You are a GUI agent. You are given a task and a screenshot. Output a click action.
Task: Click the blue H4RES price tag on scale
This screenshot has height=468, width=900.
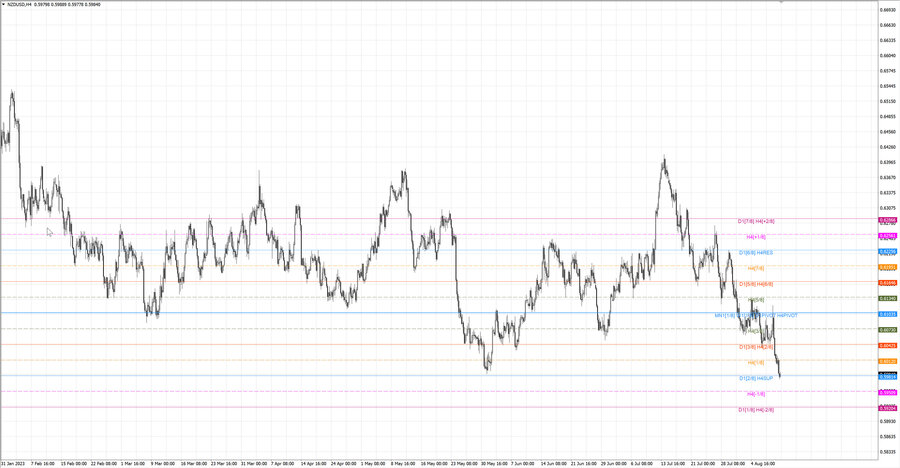(887, 252)
